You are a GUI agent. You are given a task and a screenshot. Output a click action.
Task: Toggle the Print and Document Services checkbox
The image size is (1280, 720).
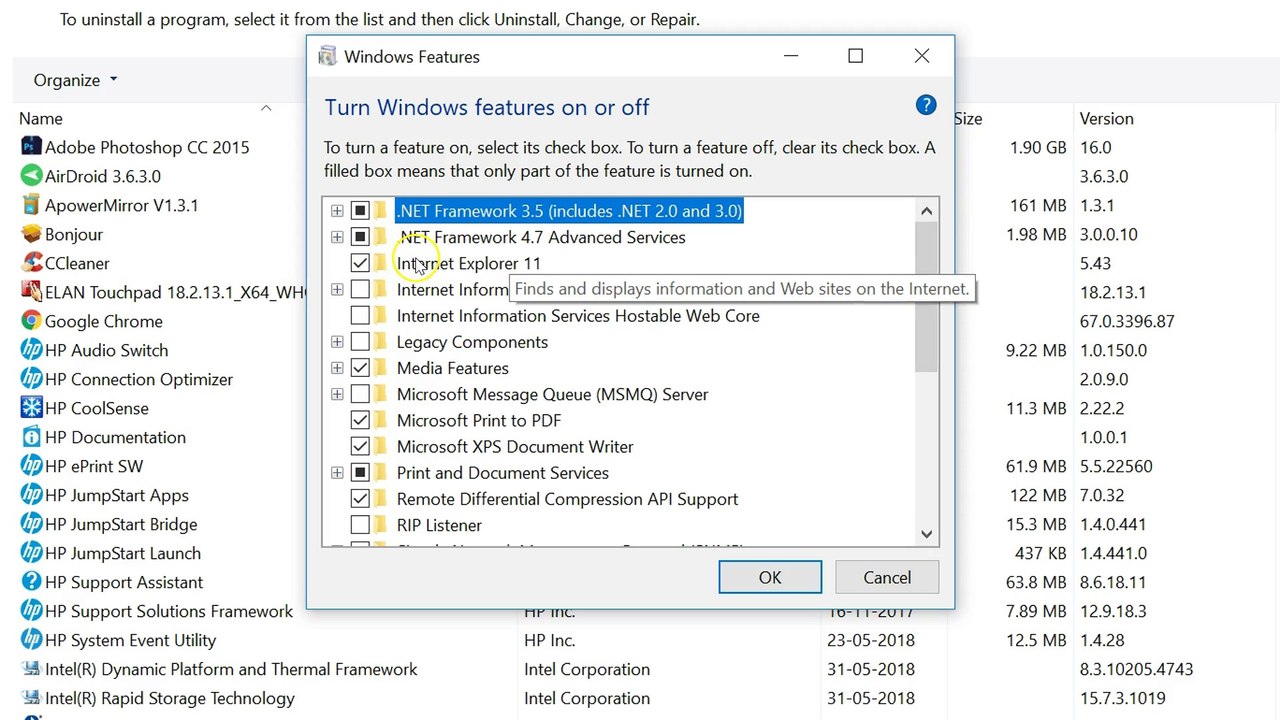click(x=360, y=473)
